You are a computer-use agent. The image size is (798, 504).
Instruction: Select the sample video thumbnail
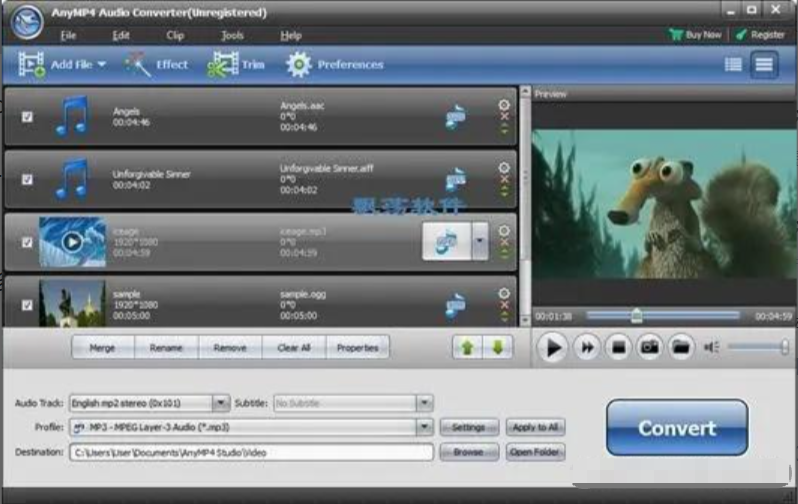72,303
